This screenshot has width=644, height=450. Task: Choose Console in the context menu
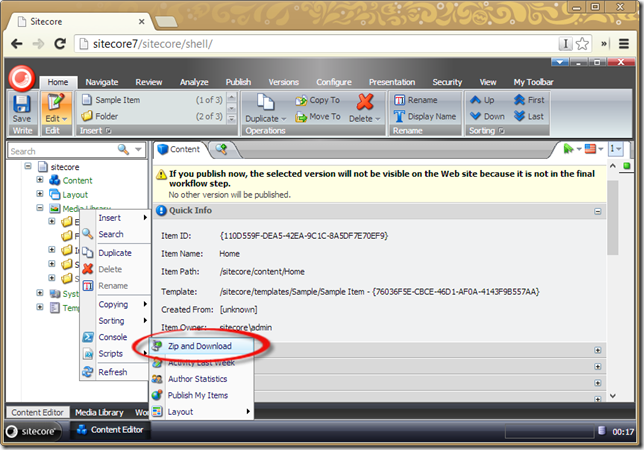(x=115, y=337)
